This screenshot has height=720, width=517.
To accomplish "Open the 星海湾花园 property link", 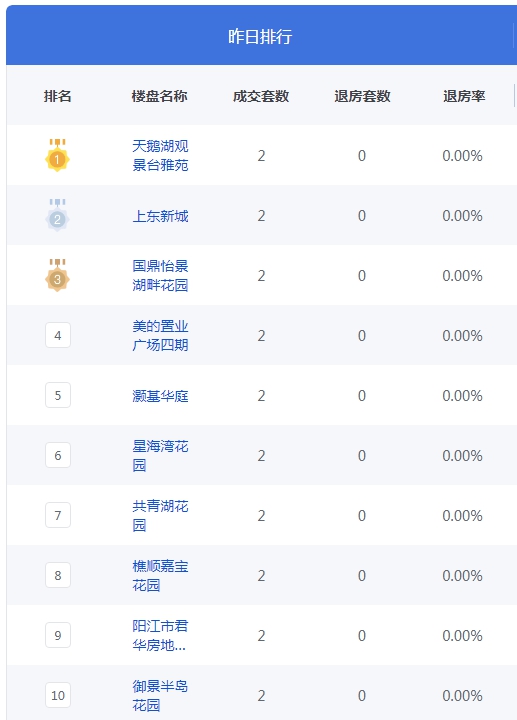I will (160, 456).
